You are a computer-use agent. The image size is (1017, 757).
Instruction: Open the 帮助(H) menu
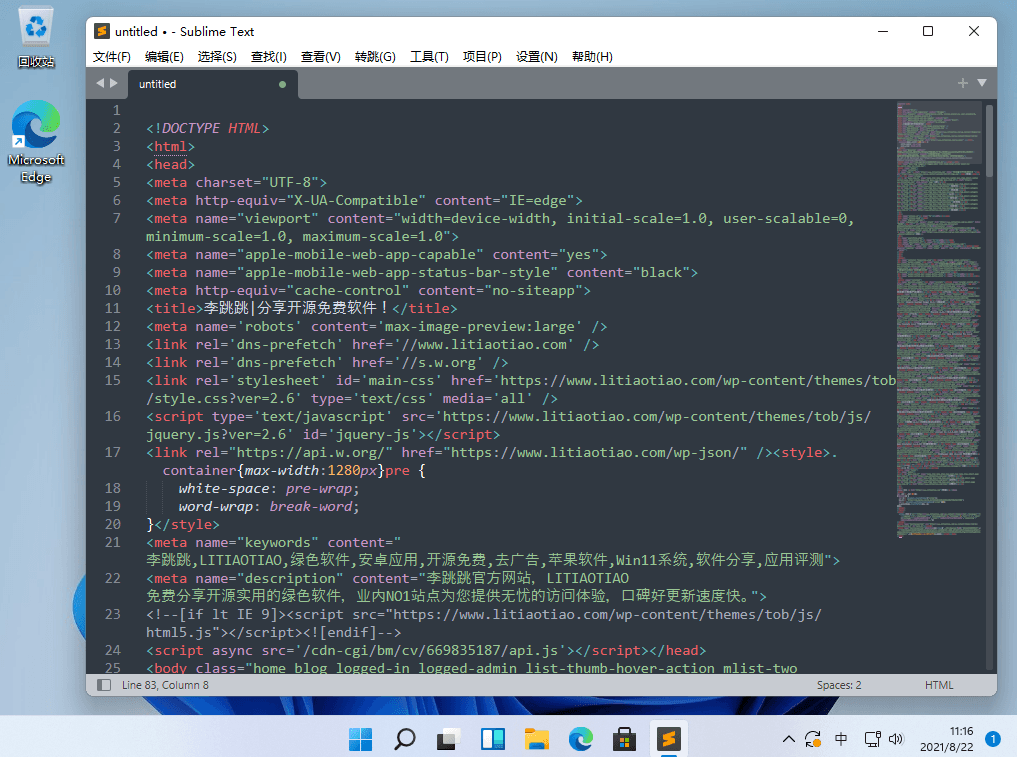click(x=592, y=56)
